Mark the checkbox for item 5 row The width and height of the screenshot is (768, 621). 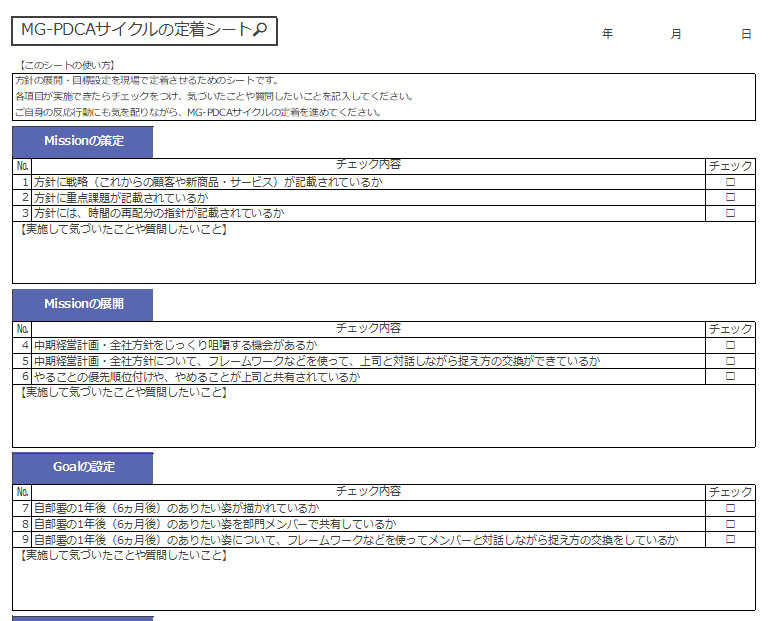click(x=730, y=361)
